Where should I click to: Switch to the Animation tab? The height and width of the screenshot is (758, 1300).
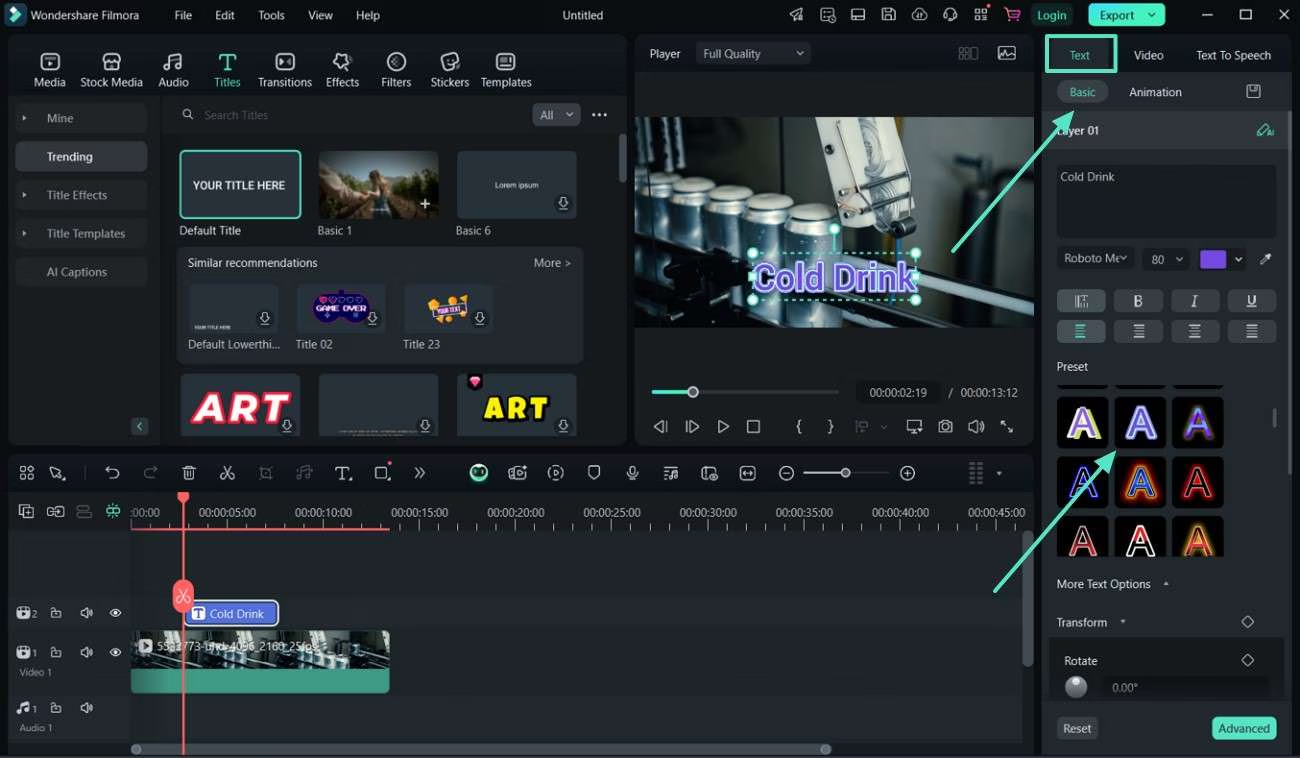tap(1155, 91)
